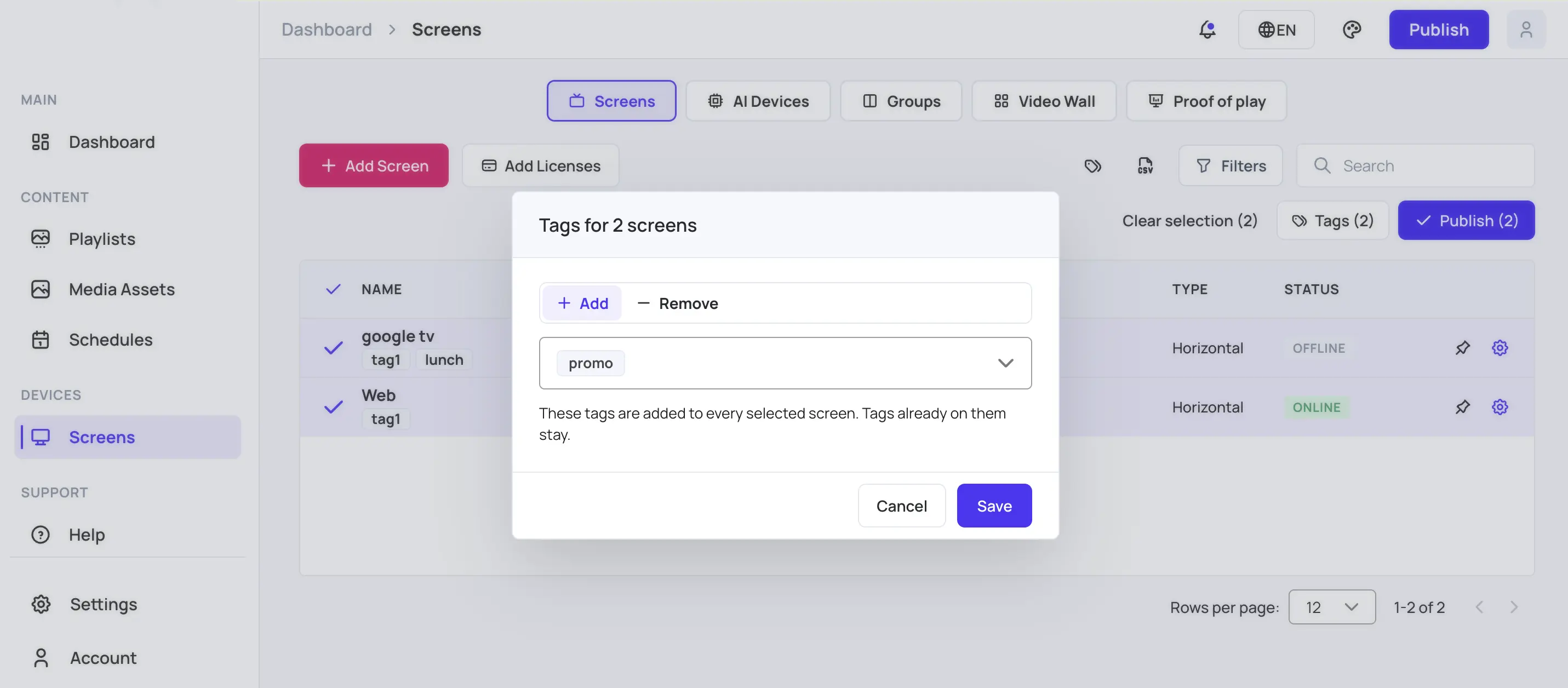Open Dashboard in sidebar
This screenshot has height=688, width=1568.
127,142
